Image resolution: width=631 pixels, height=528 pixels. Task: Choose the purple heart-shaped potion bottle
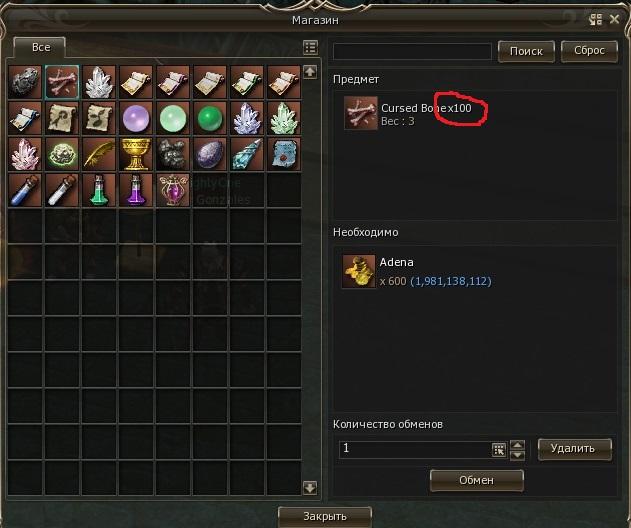[173, 190]
